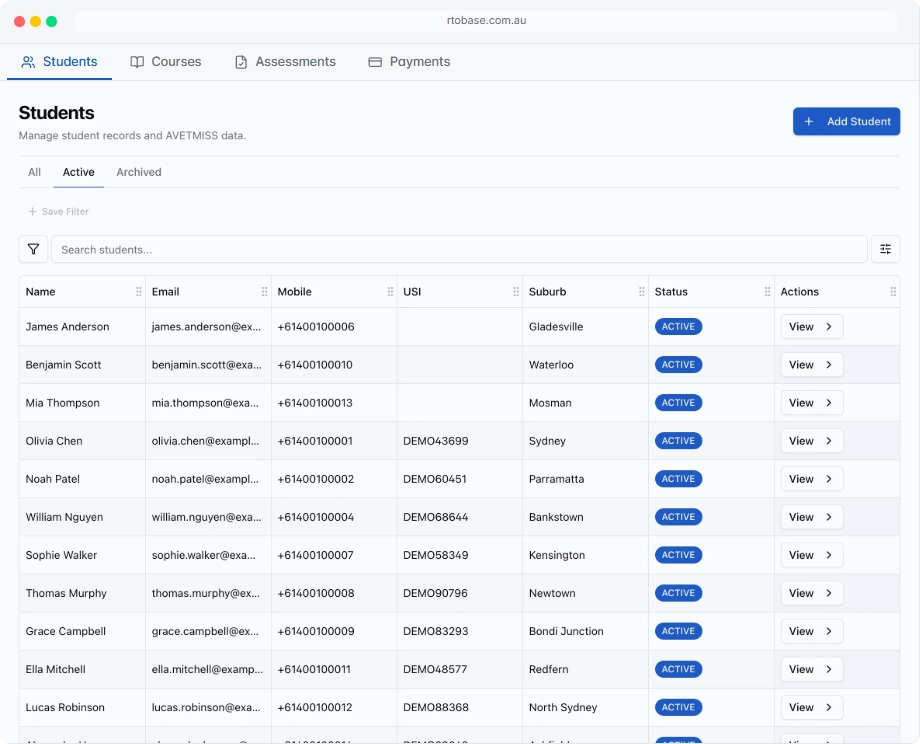
Task: Click Save Filter
Action: click(x=59, y=211)
